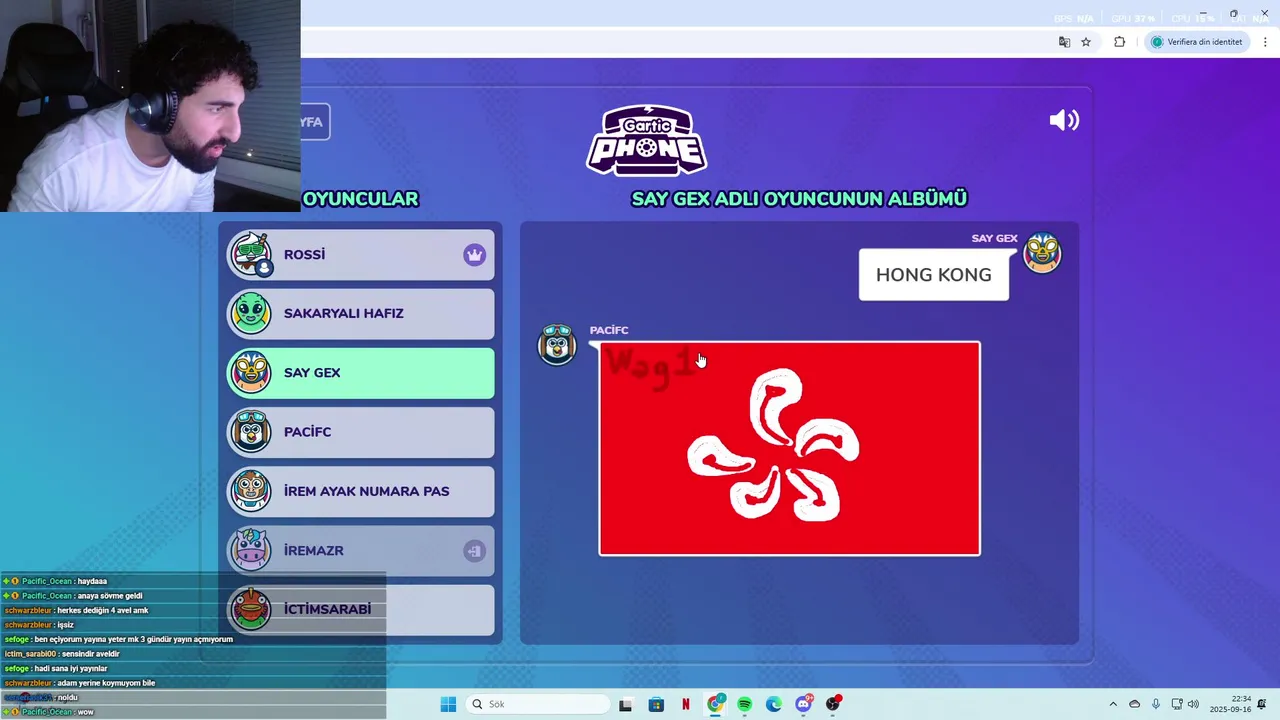The width and height of the screenshot is (1280, 720).
Task: Click the PACİFC label above the drawing
Action: [609, 330]
